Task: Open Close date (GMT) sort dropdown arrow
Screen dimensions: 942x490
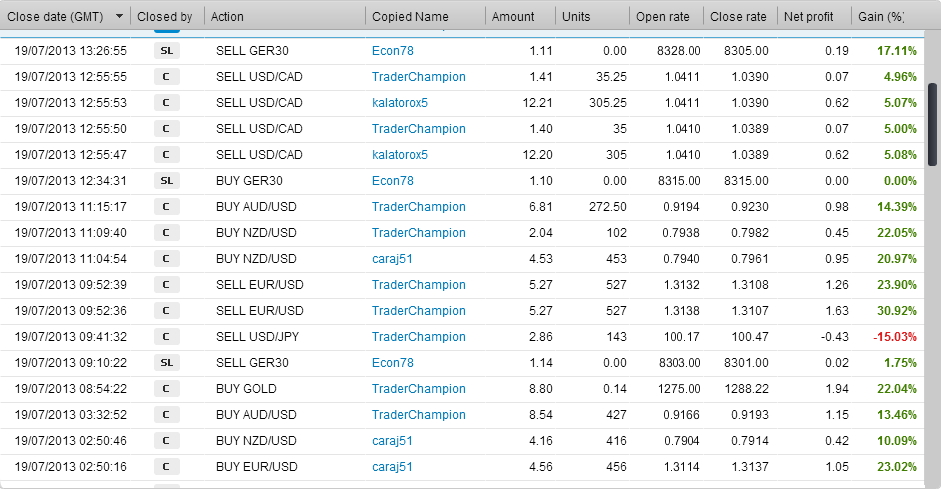Action: pyautogui.click(x=119, y=16)
